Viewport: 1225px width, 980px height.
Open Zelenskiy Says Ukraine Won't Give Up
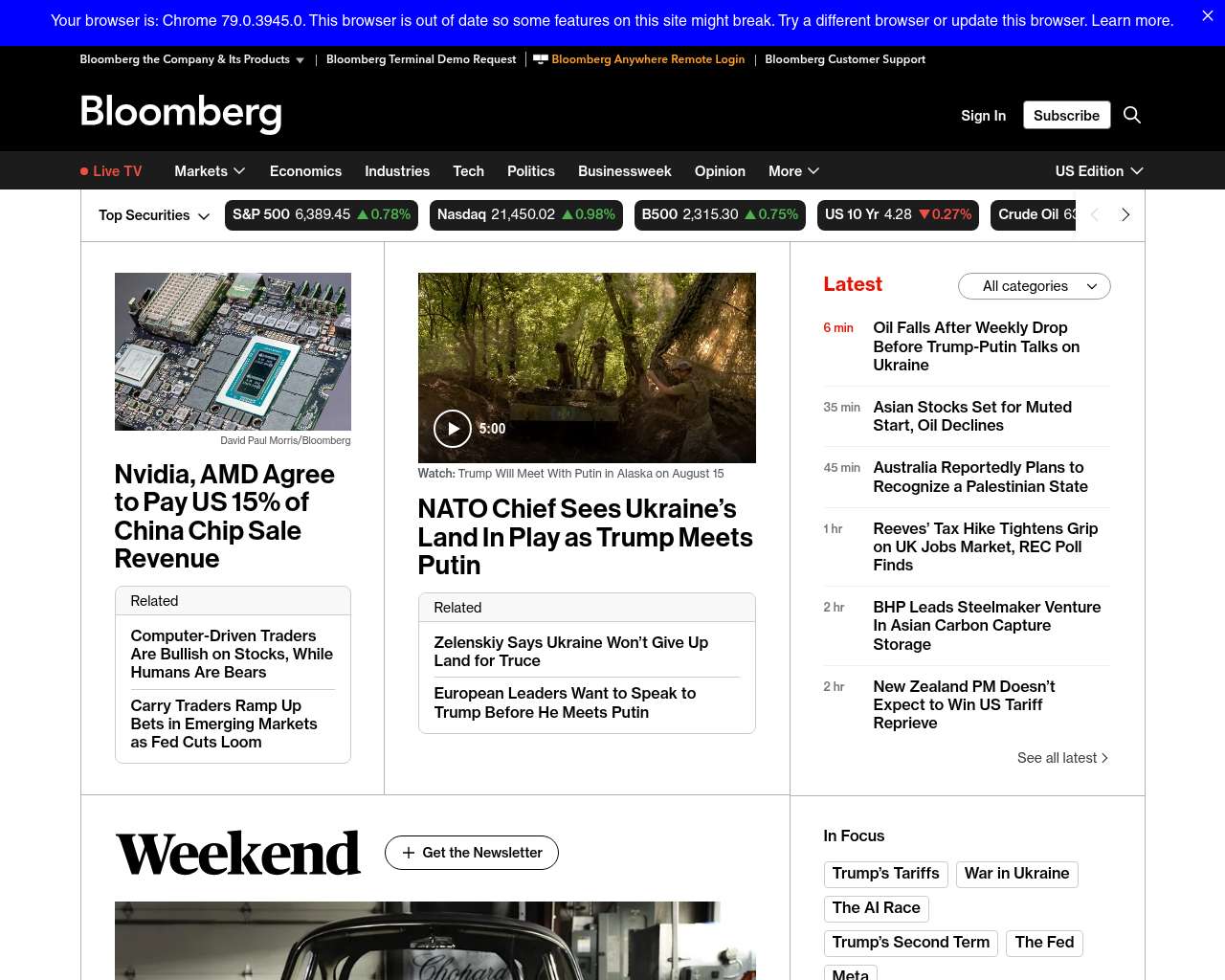(570, 652)
